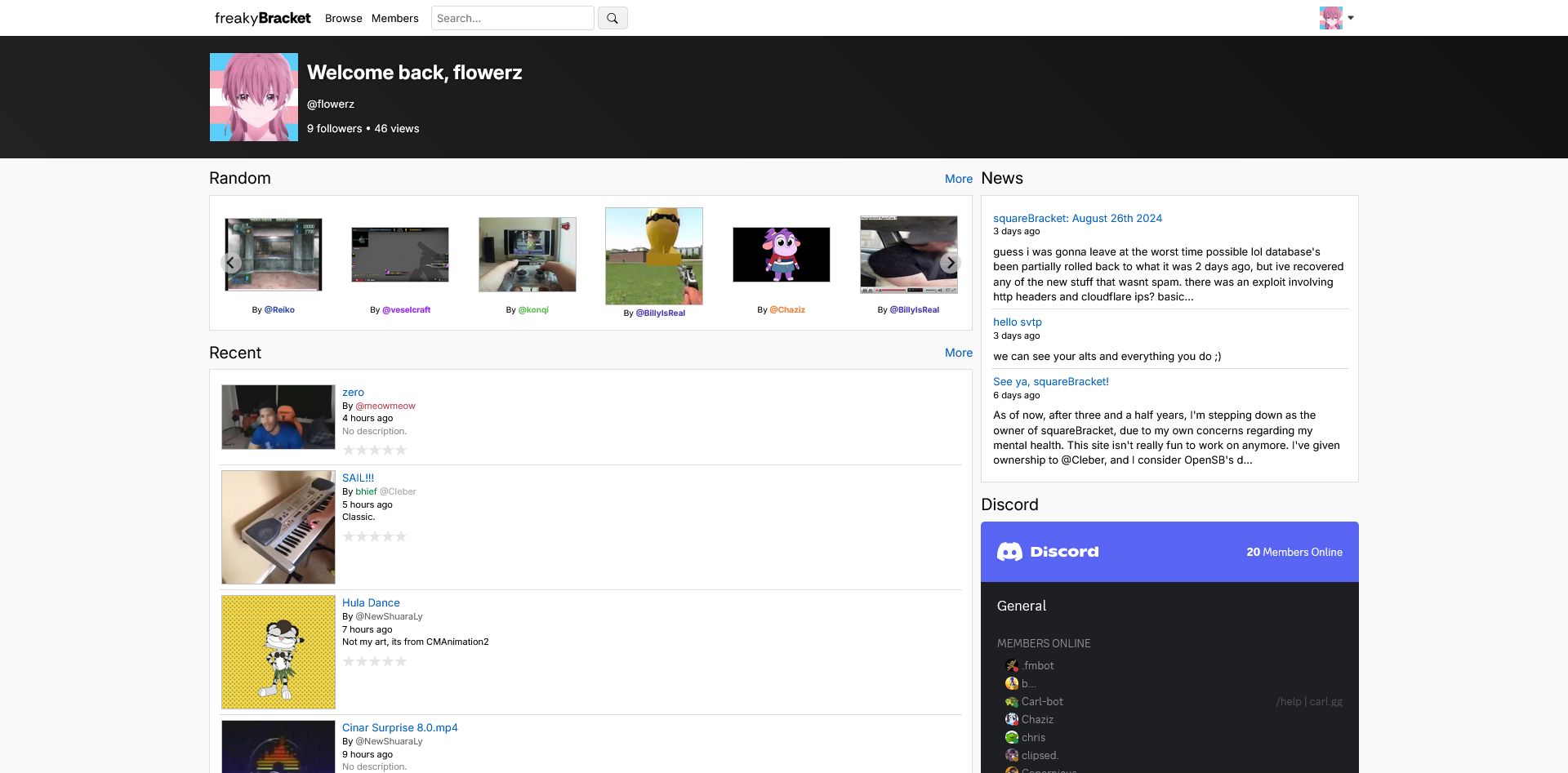Screen dimensions: 1568x773
Task: Rate 'SAIL!!!' five stars
Action: (401, 536)
